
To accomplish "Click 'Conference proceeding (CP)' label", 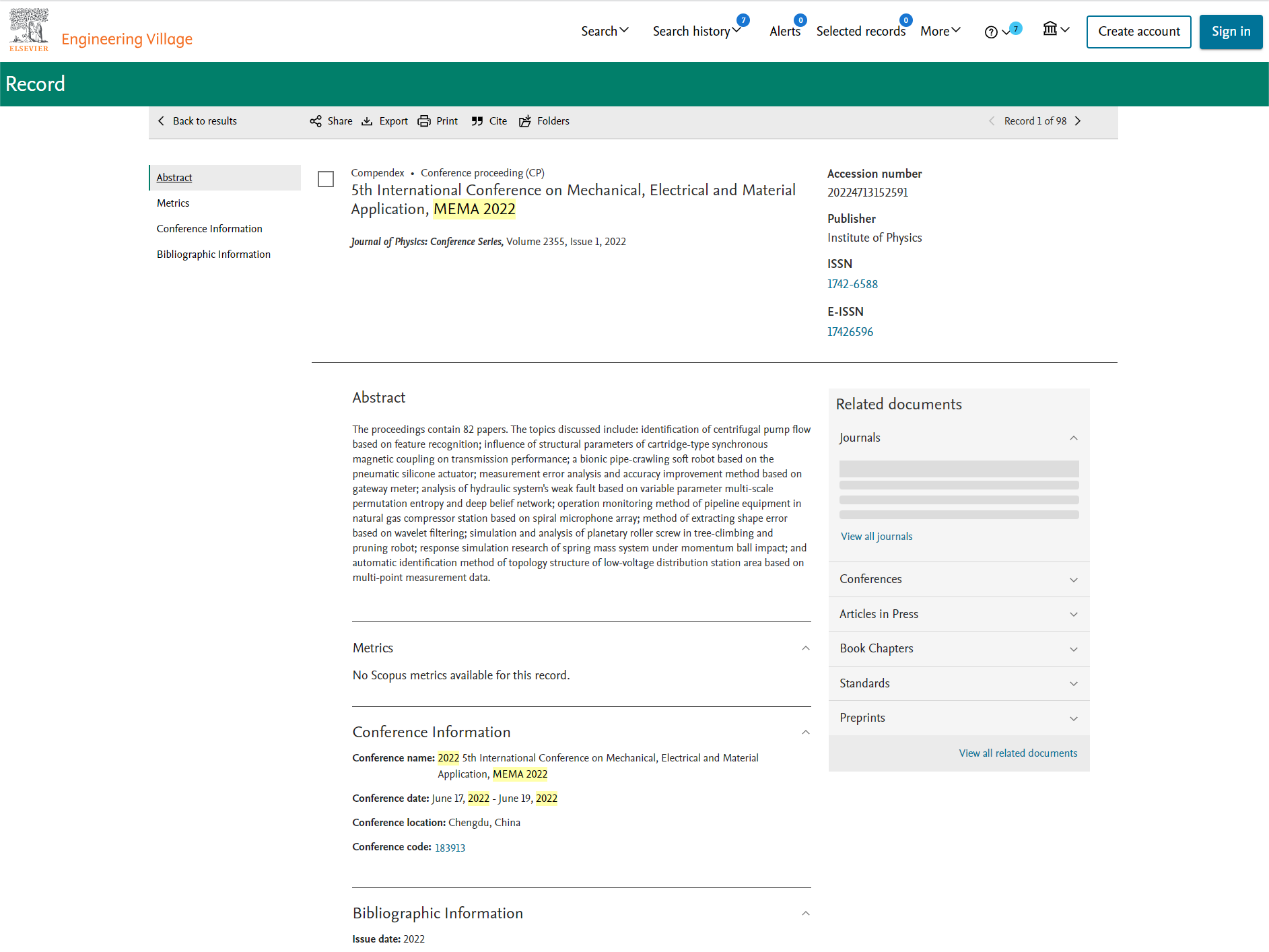I will [483, 173].
